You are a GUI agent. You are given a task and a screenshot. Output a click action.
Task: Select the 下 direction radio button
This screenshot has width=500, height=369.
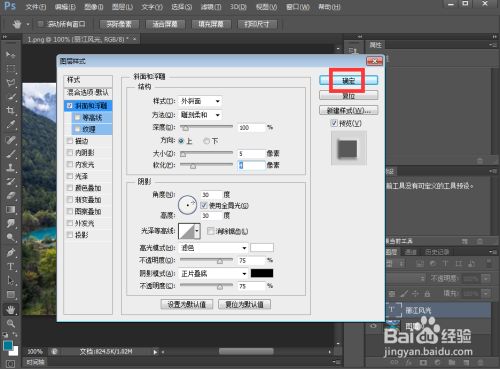(x=206, y=141)
